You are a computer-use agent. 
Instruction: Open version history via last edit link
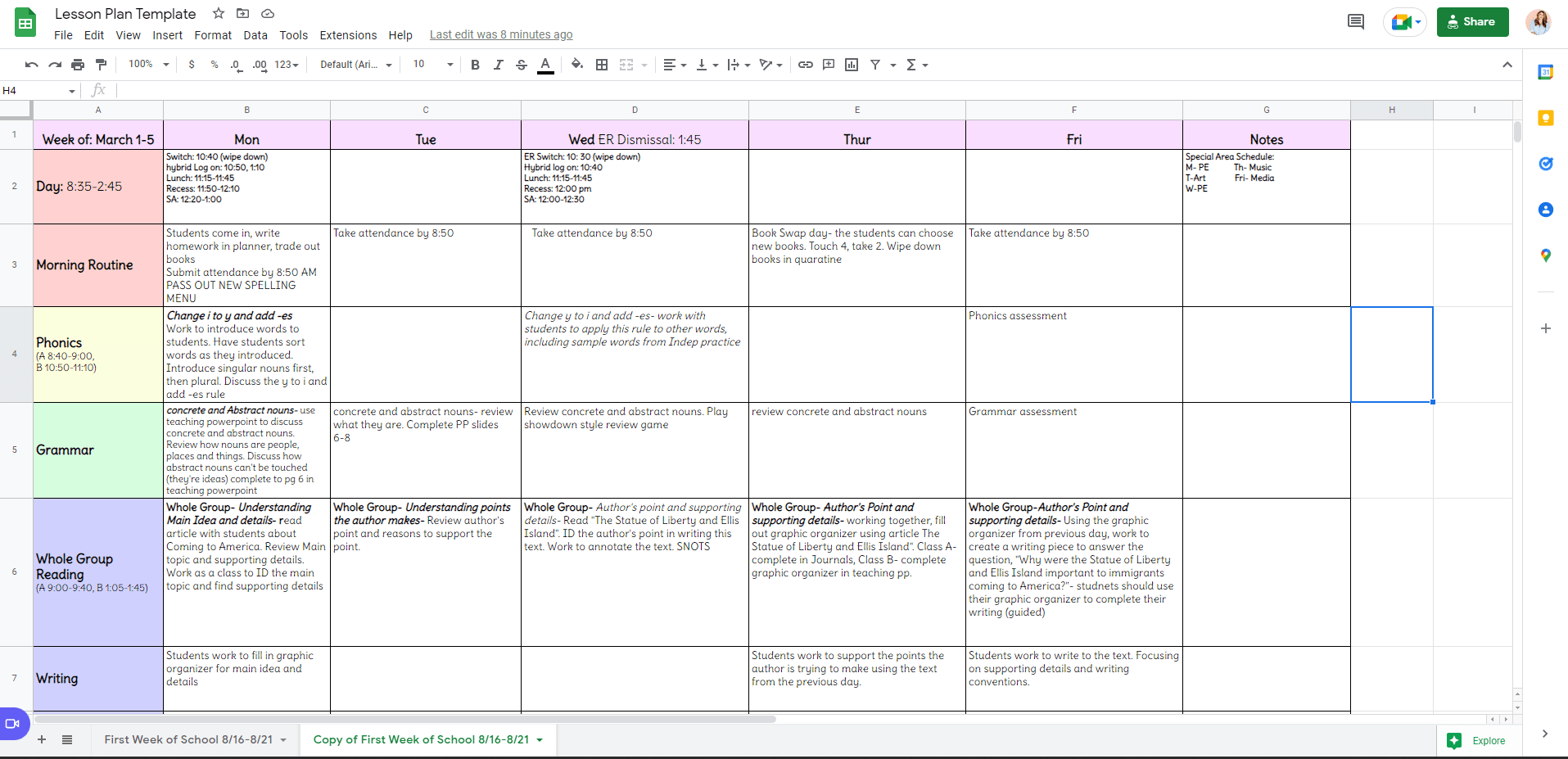[501, 35]
